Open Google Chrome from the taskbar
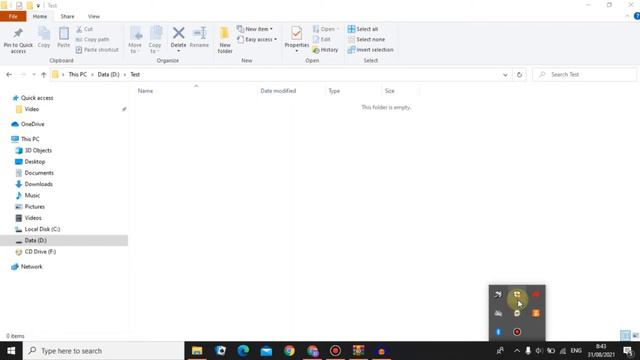Image resolution: width=640 pixels, height=360 pixels. pyautogui.click(x=289, y=351)
